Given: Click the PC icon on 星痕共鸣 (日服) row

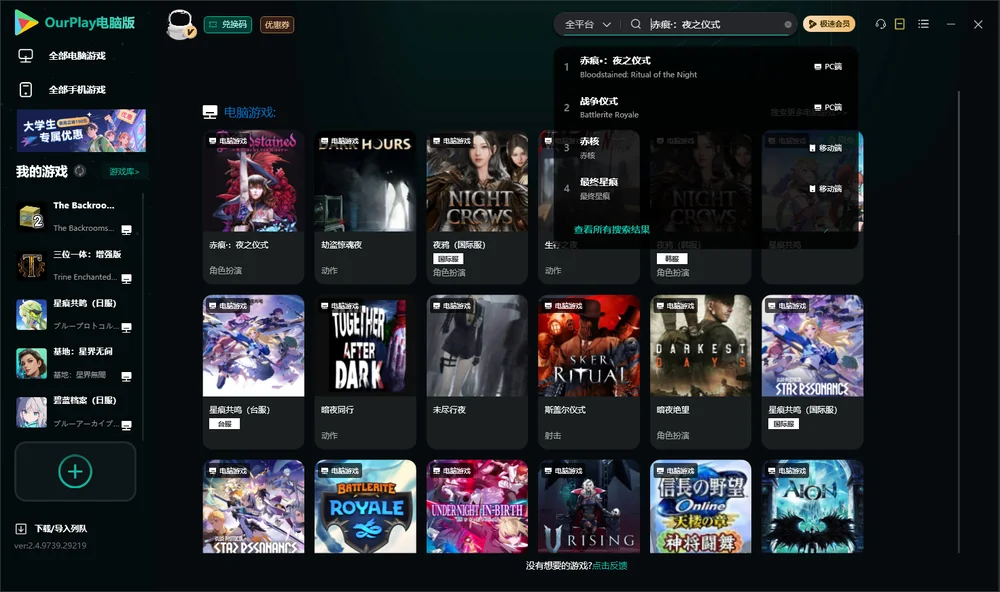Looking at the screenshot, I should pyautogui.click(x=126, y=328).
